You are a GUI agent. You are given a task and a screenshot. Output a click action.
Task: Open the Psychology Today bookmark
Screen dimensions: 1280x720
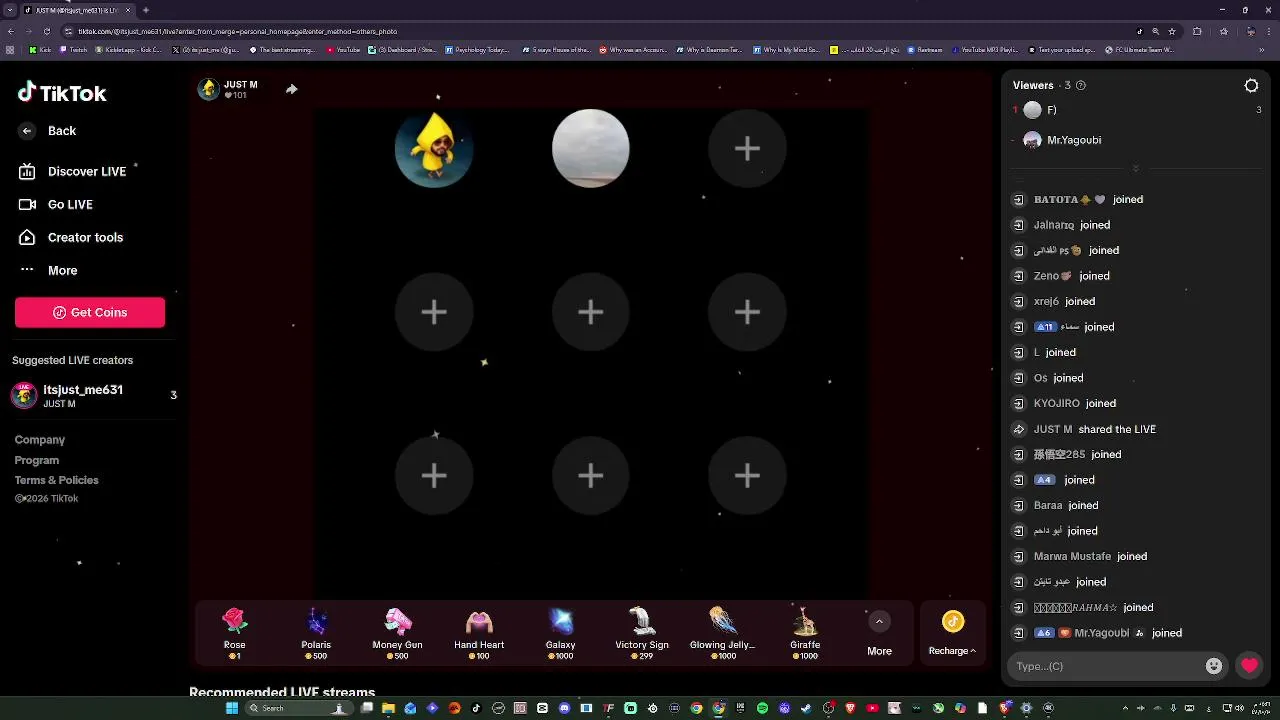(x=478, y=49)
